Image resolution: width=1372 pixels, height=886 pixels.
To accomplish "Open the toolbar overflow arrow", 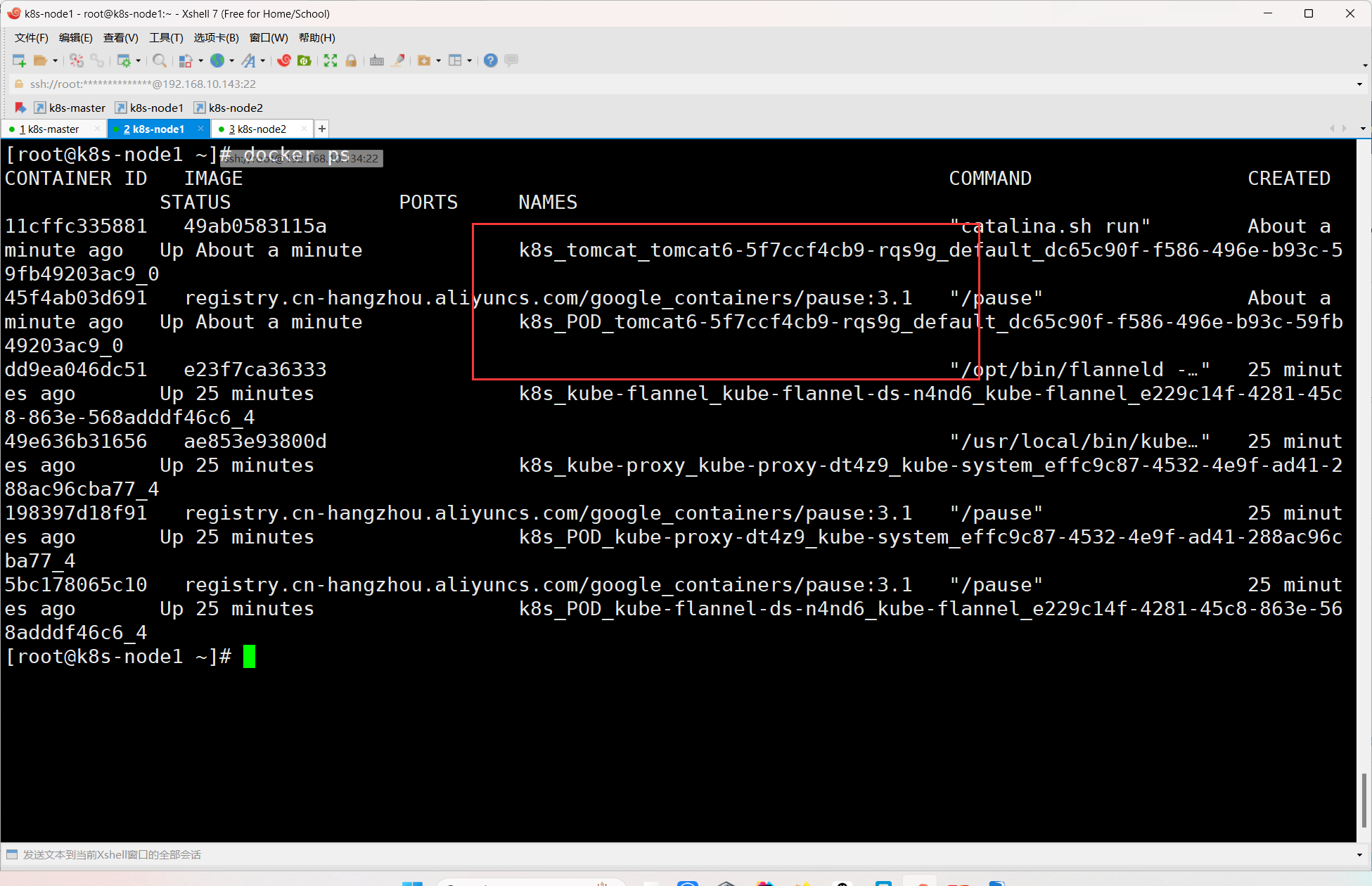I will (1365, 65).
